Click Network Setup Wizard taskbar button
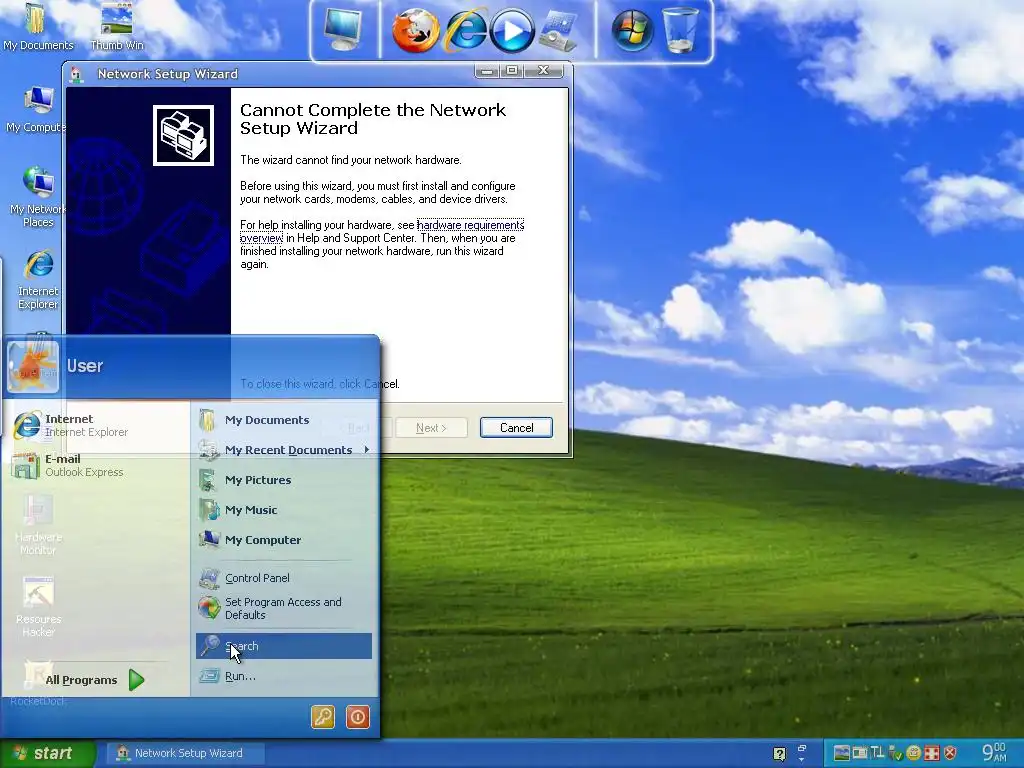Viewport: 1024px width, 768px height. point(184,753)
